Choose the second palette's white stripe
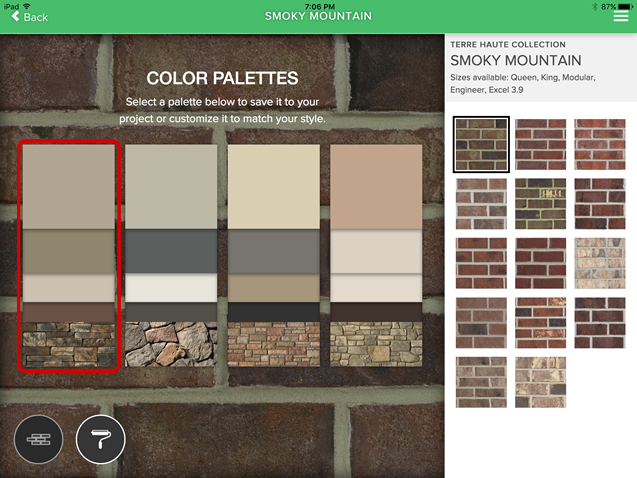Screen dimensions: 637x478 coord(171,288)
